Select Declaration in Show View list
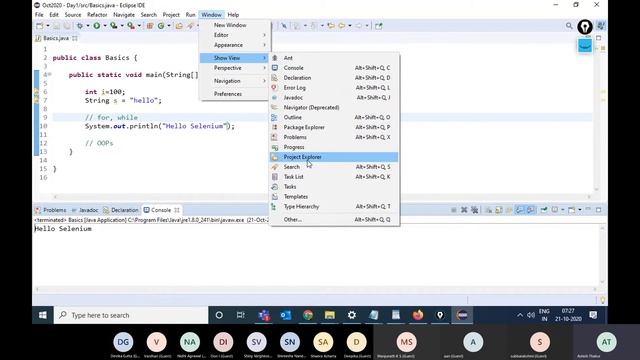This screenshot has height=360, width=640. [334, 78]
